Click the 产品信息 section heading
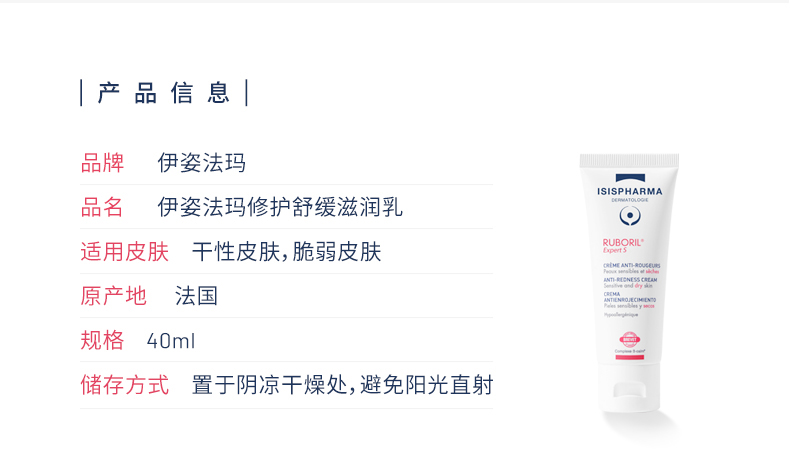Screen dimensions: 790x464 click(164, 93)
